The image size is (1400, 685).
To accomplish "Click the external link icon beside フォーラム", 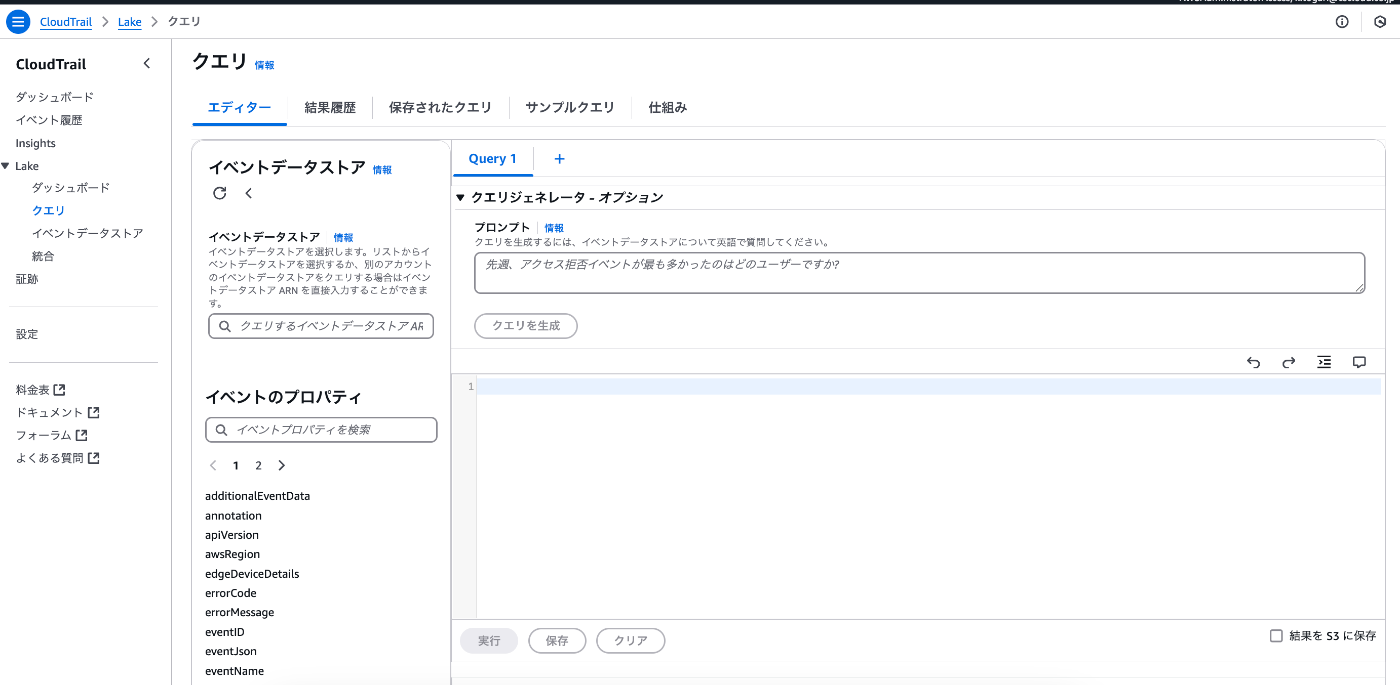I will (x=81, y=435).
